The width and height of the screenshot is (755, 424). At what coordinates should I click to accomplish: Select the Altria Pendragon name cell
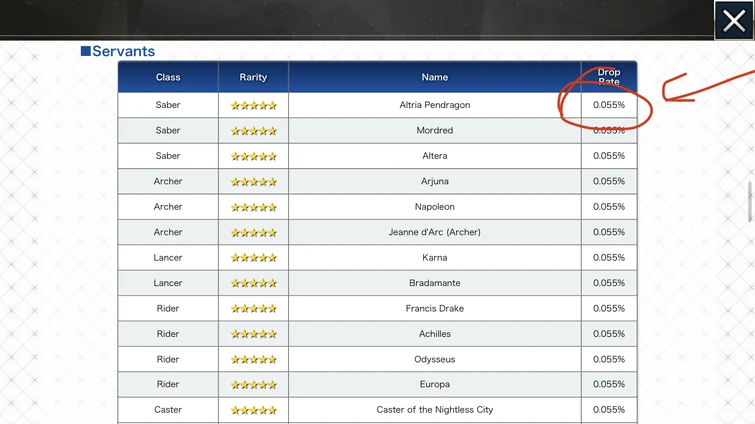pos(435,105)
